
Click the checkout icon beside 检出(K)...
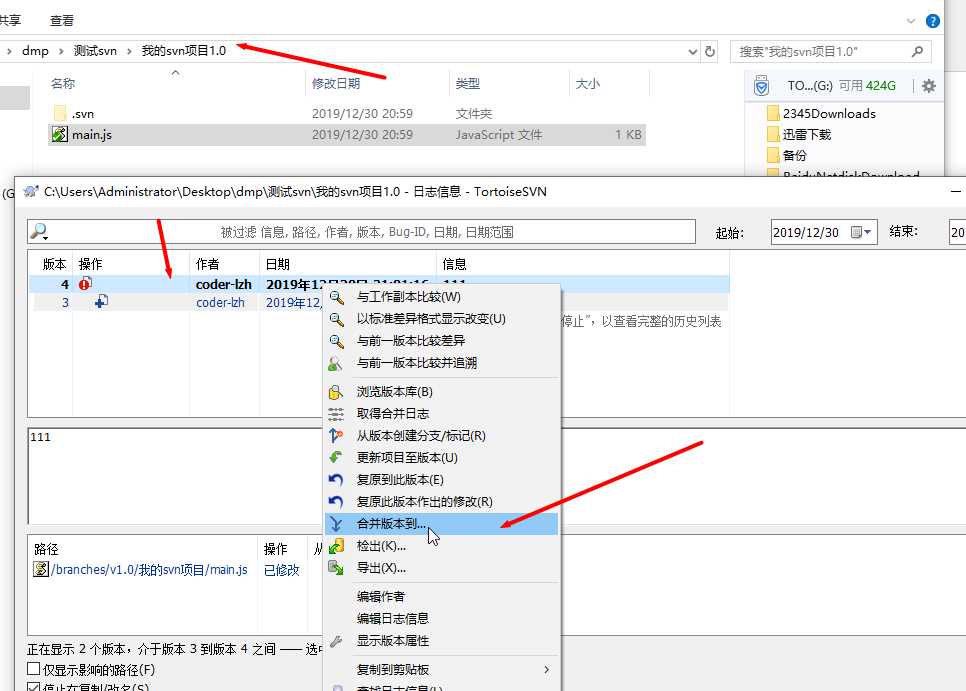coord(336,546)
